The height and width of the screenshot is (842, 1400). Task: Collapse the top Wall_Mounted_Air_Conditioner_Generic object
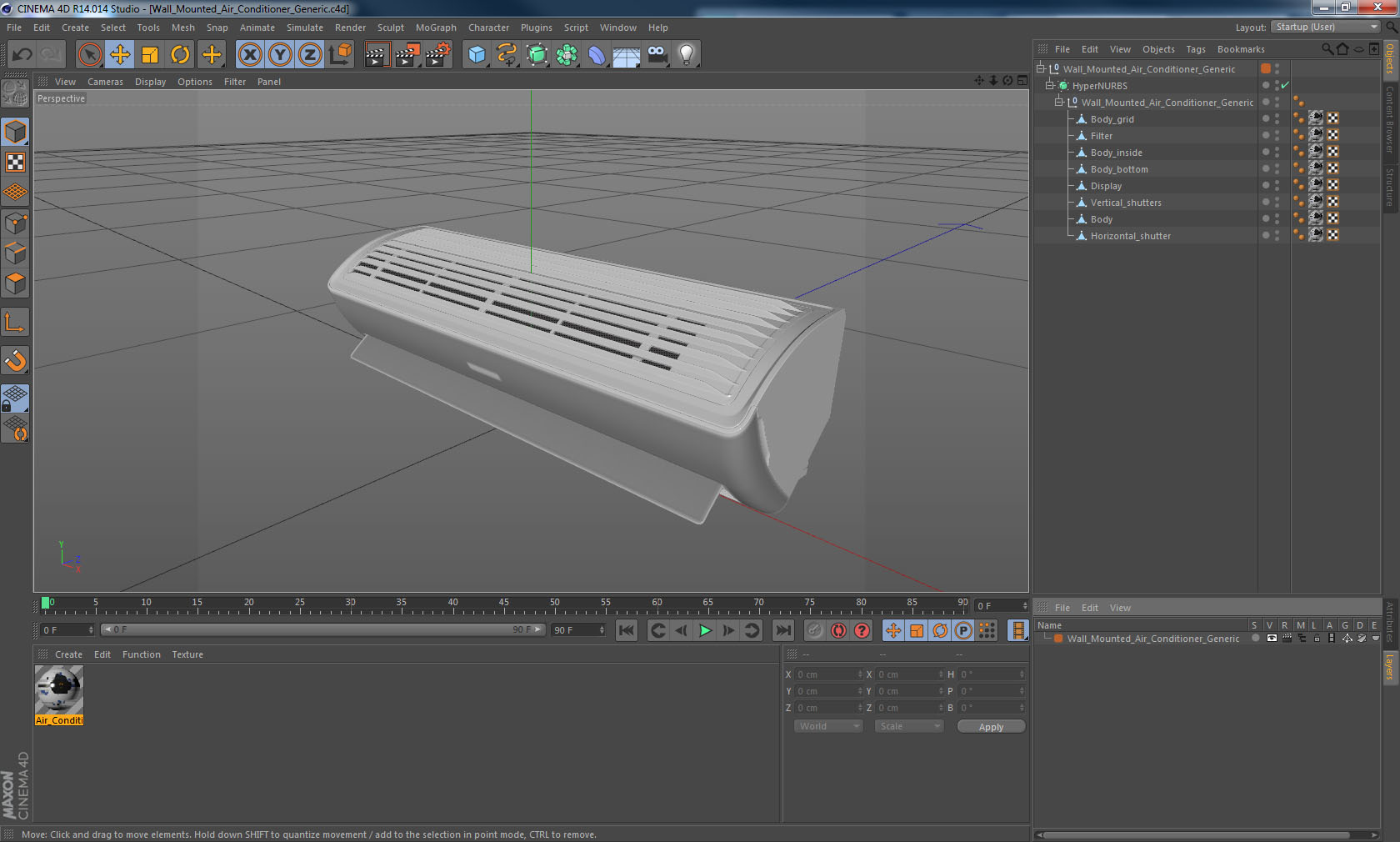pyautogui.click(x=1040, y=69)
